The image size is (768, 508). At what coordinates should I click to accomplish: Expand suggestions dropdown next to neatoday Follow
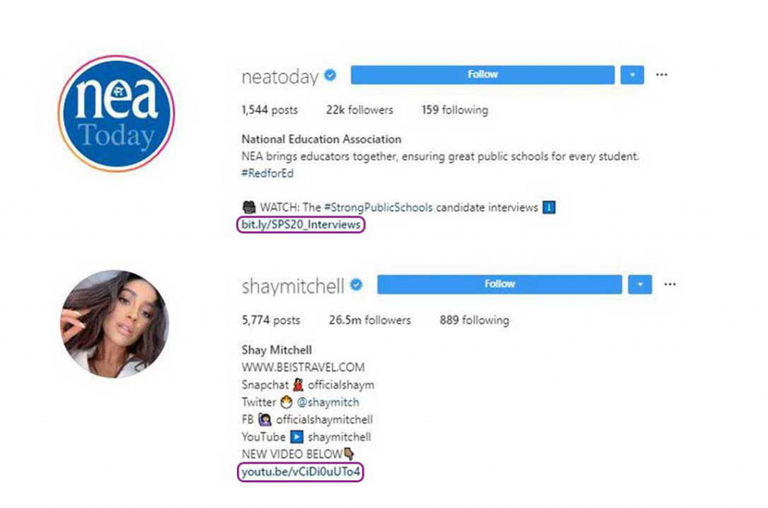[x=632, y=75]
